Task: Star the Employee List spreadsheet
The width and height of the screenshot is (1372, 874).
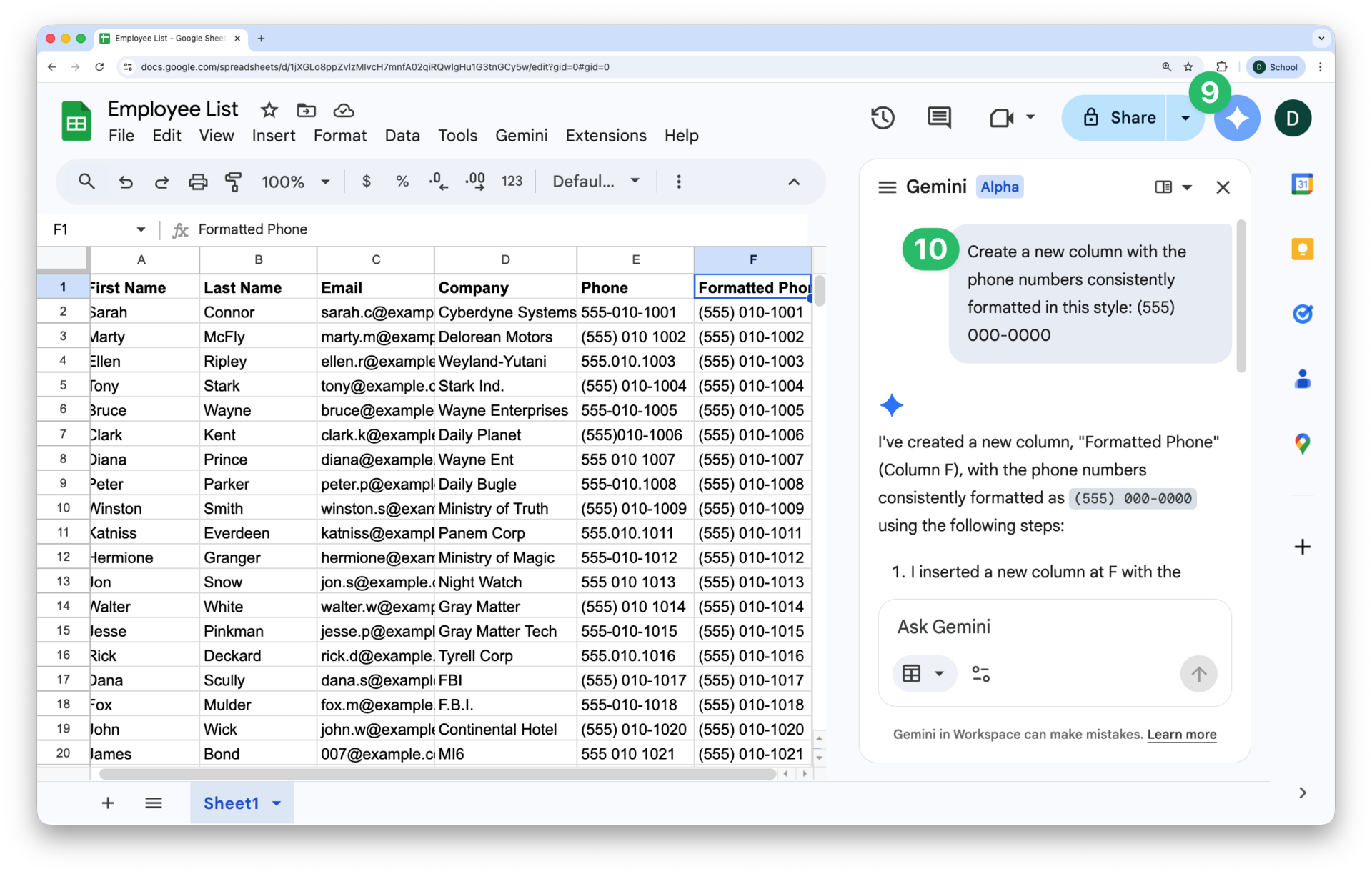Action: tap(269, 110)
